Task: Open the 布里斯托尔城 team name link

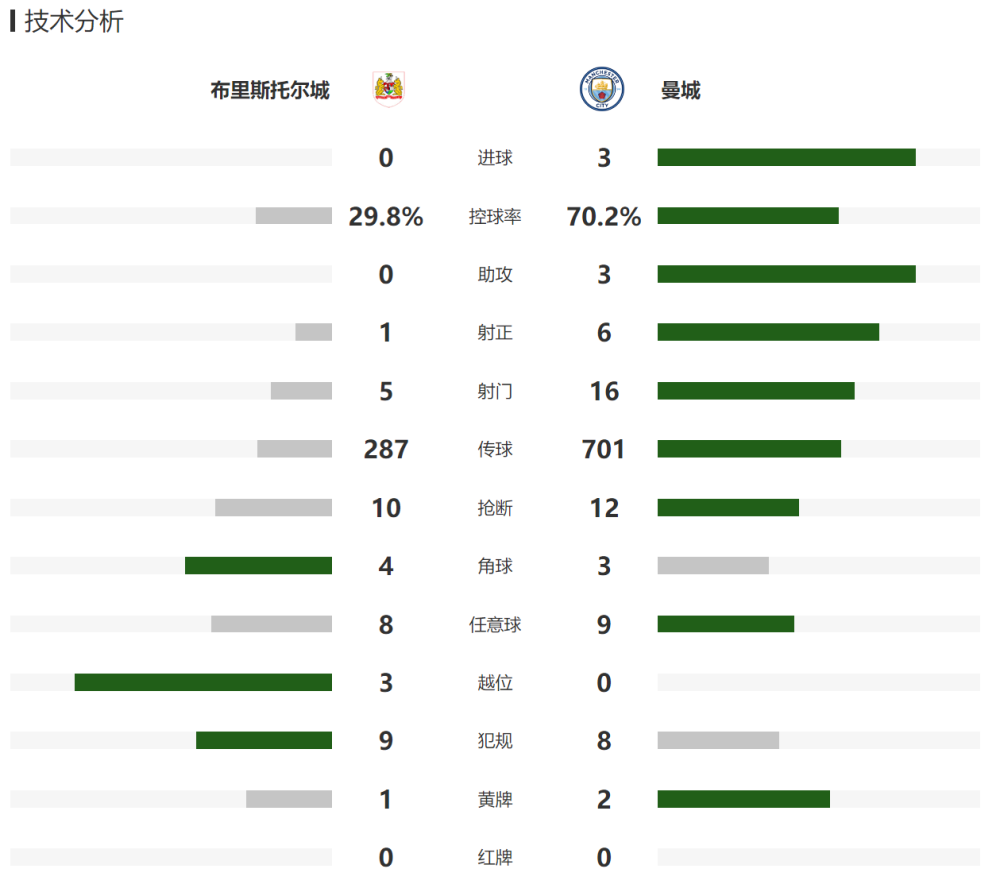Action: 270,91
